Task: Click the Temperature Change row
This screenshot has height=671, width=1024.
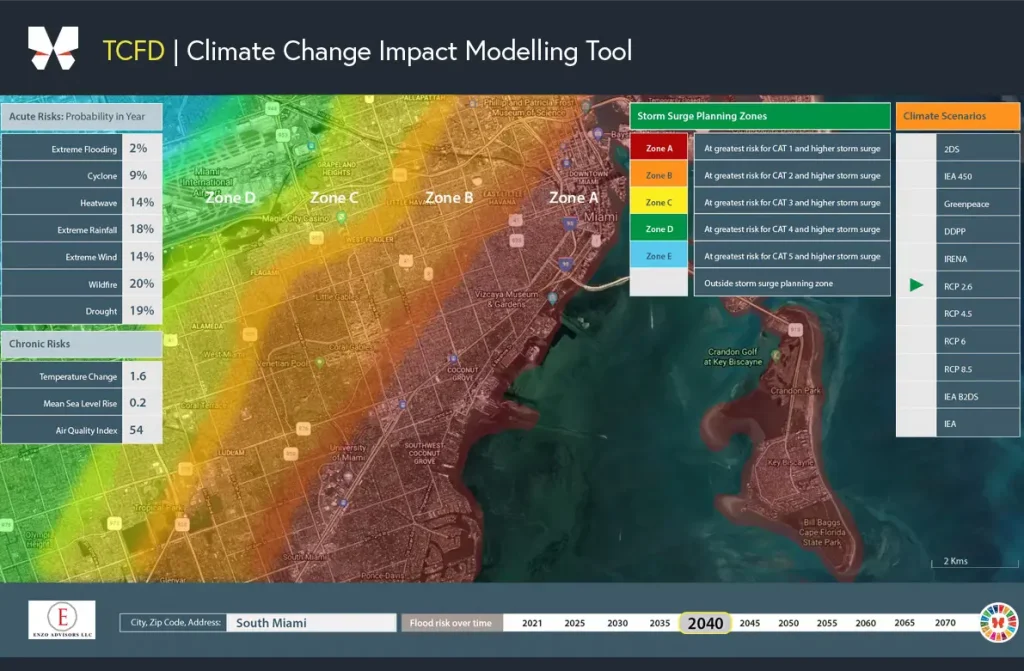Action: [82, 376]
